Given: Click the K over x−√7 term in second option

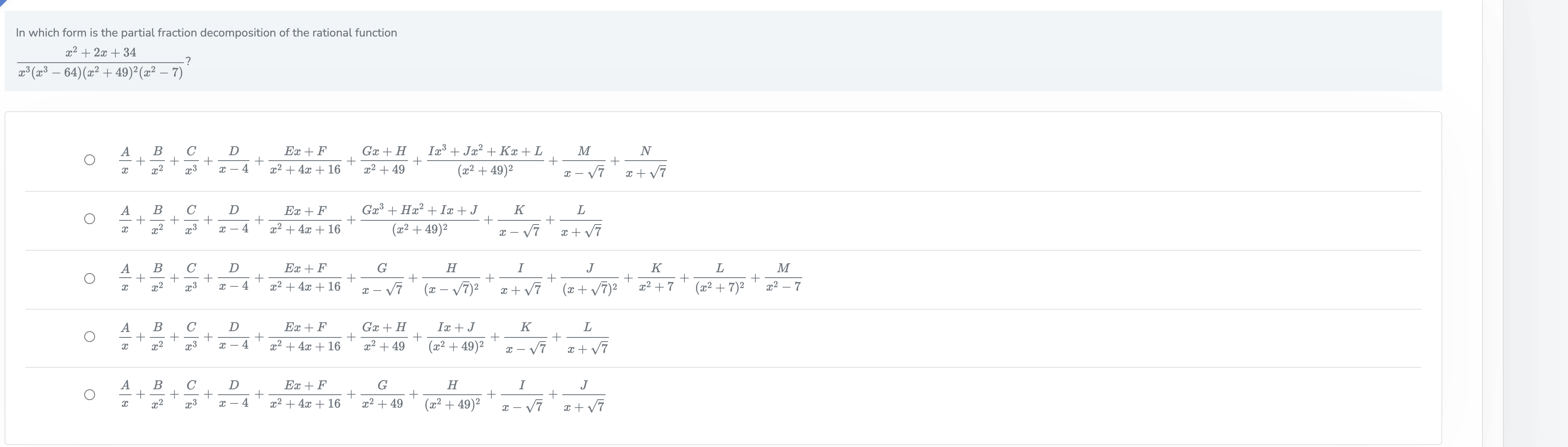Looking at the screenshot, I should coord(519,219).
